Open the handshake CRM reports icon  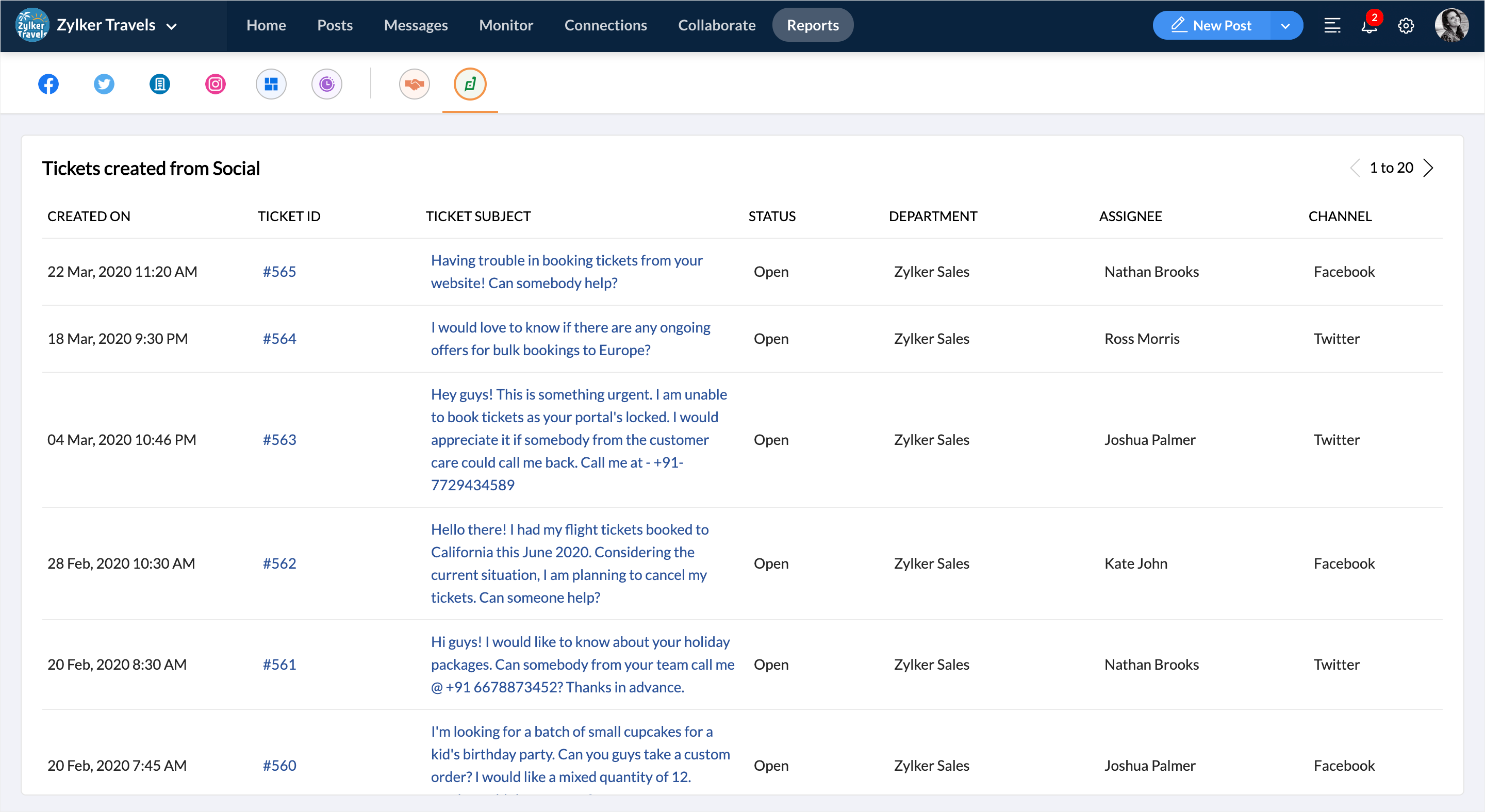(414, 84)
